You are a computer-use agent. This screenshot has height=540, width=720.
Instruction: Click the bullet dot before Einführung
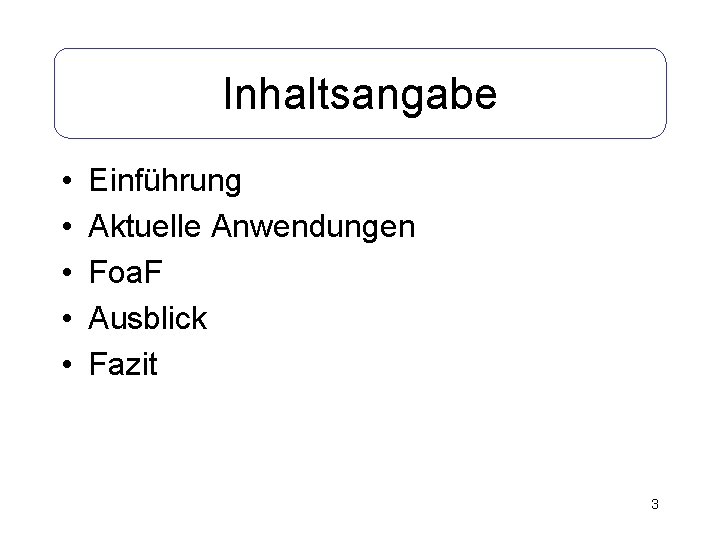[67, 180]
